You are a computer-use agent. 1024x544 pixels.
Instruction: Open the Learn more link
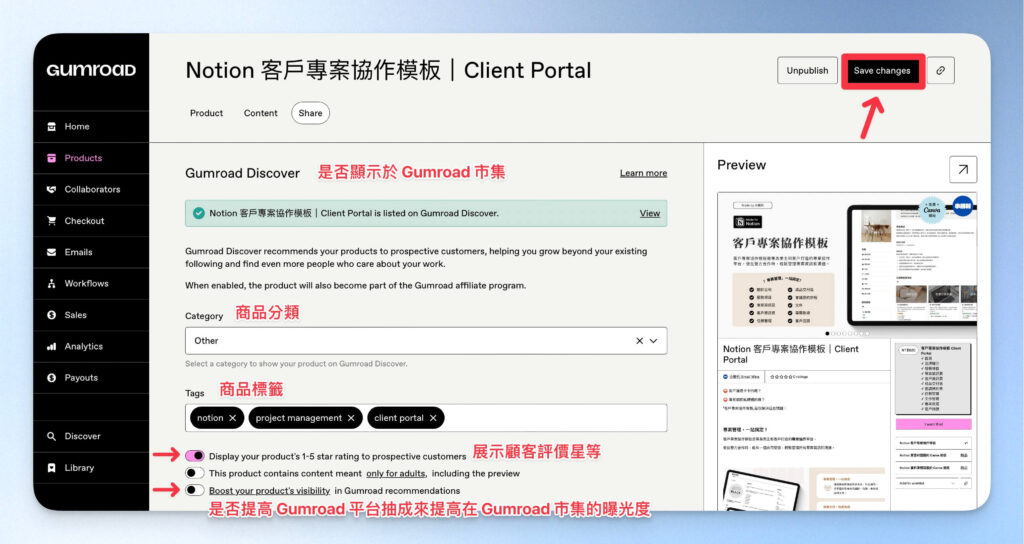[643, 173]
